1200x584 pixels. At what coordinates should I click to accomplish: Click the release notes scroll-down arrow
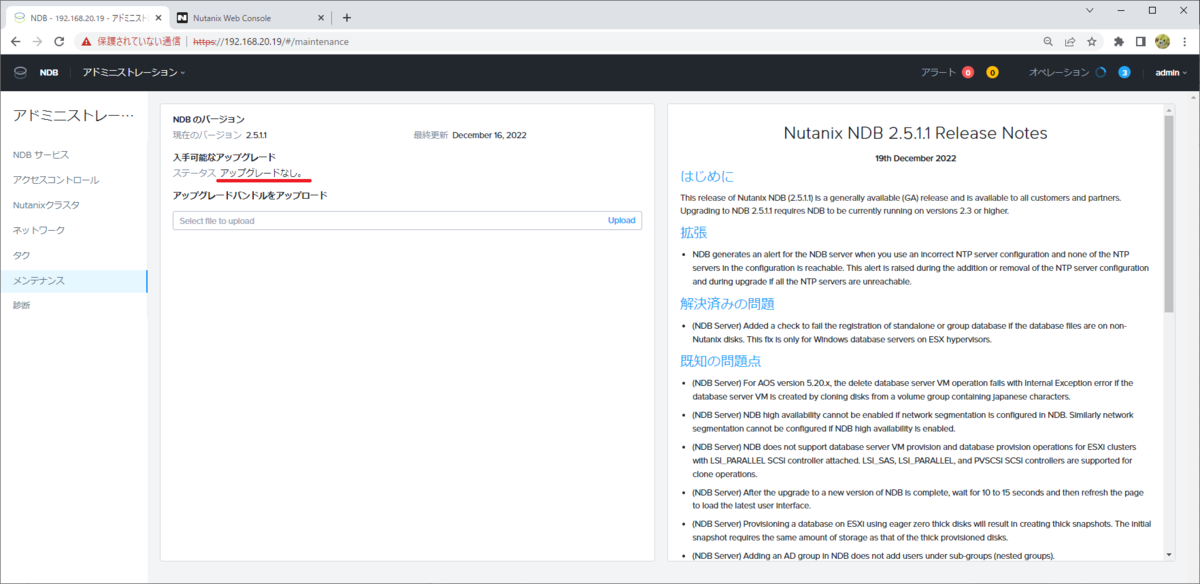point(1169,555)
